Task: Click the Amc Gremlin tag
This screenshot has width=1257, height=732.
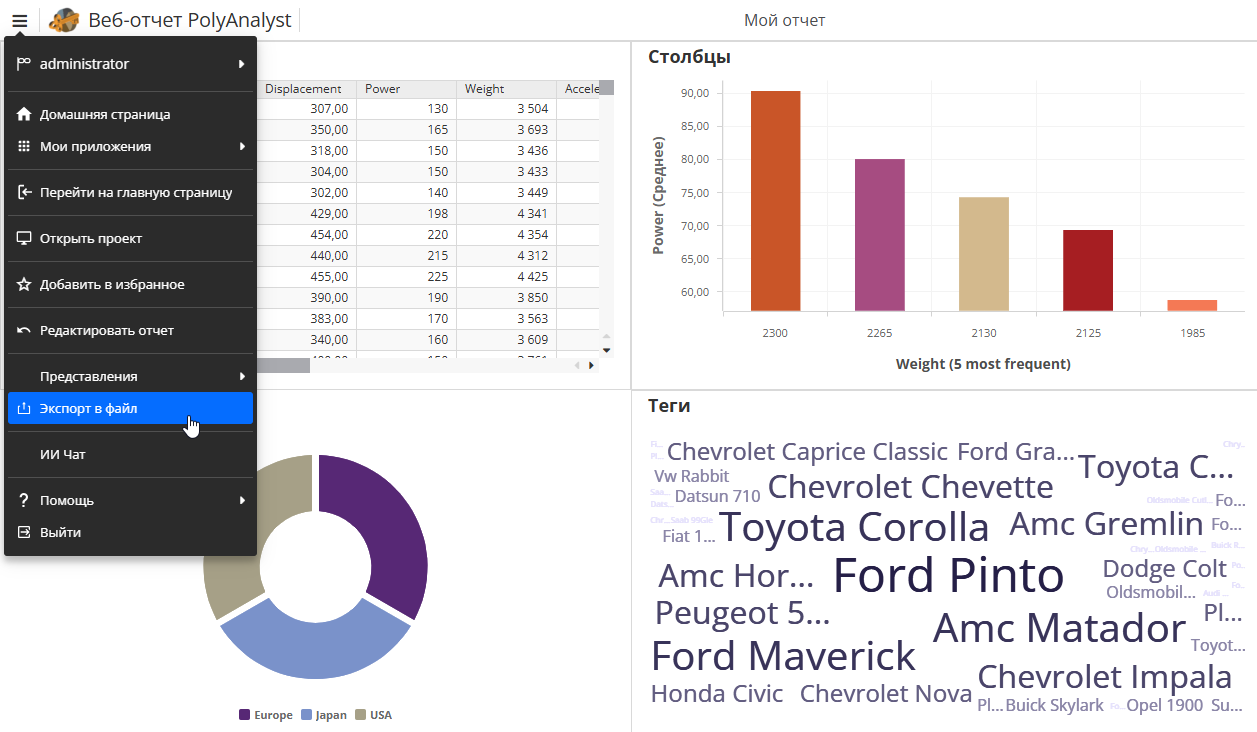Action: coord(1106,524)
